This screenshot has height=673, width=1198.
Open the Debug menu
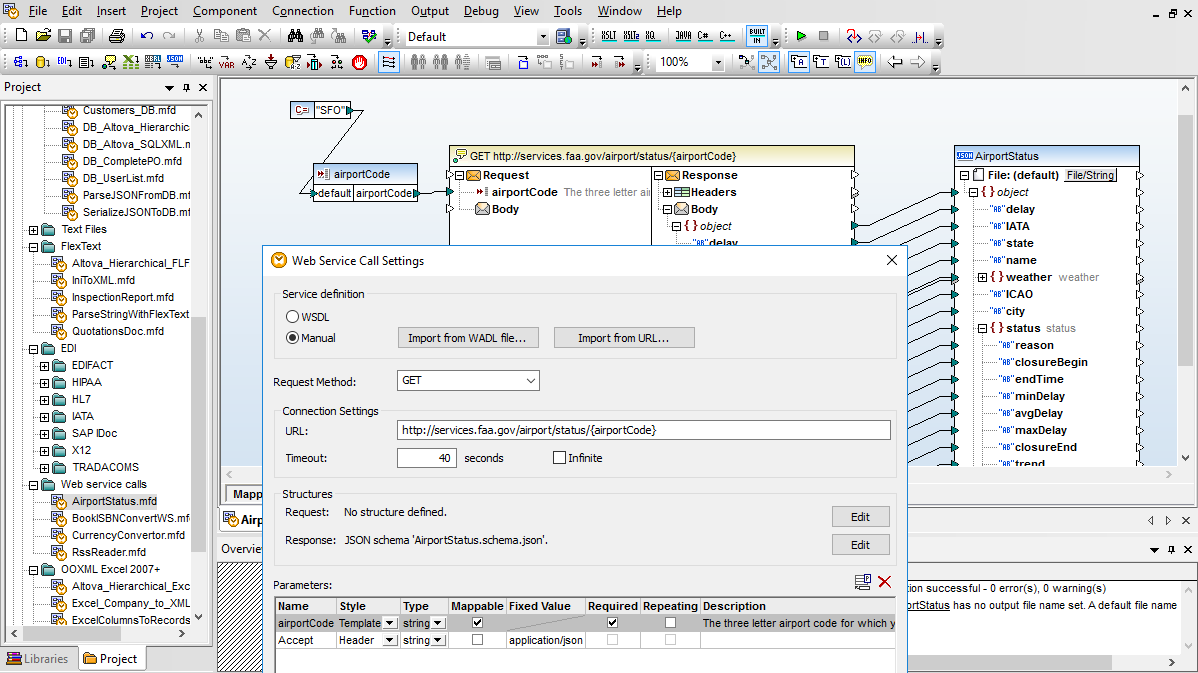click(x=481, y=11)
